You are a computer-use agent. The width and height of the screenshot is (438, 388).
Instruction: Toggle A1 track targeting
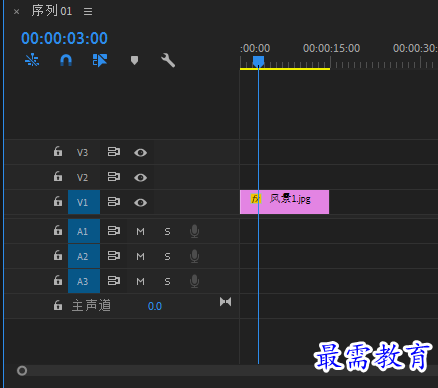[x=84, y=231]
